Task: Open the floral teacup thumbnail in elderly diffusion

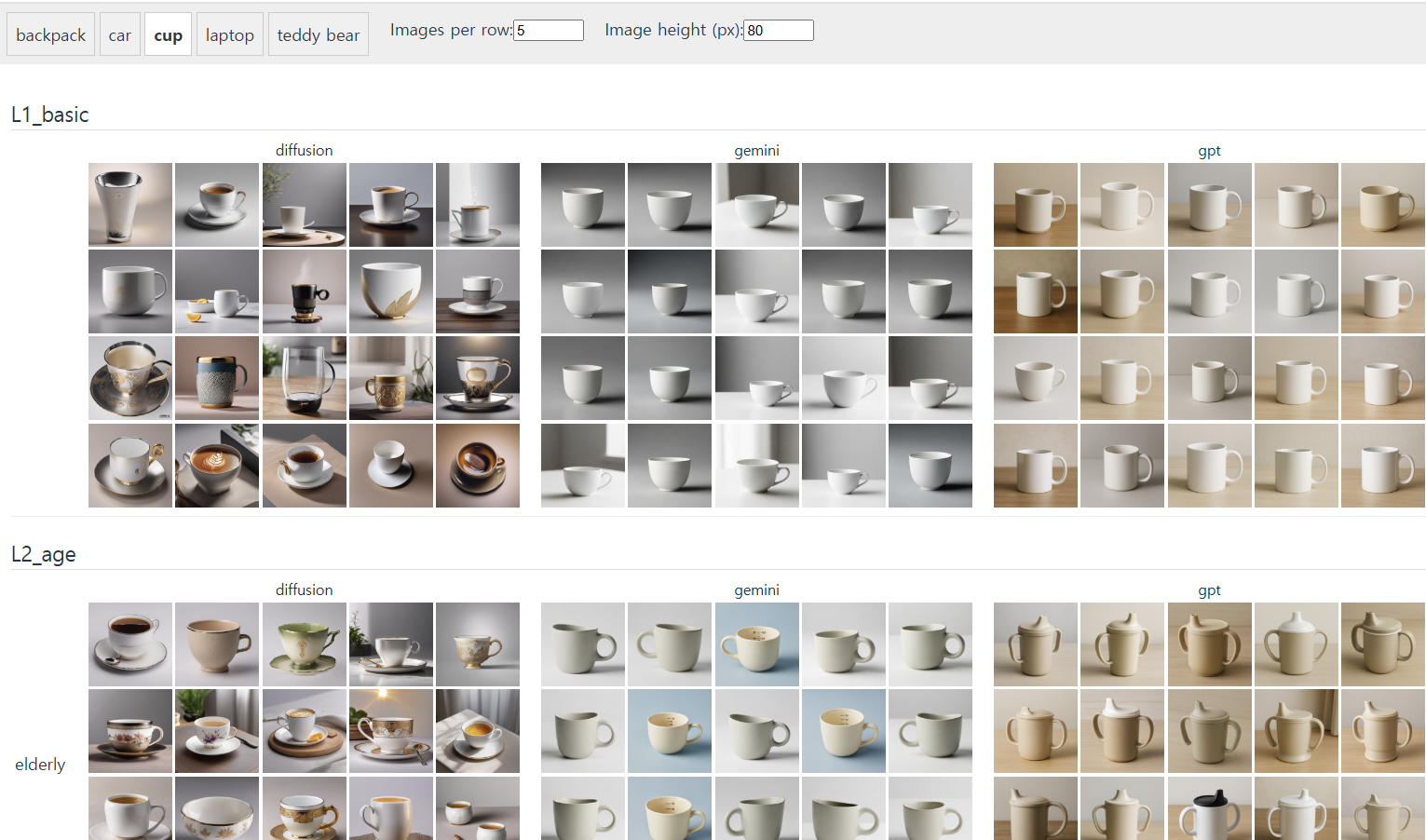Action: 130,731
